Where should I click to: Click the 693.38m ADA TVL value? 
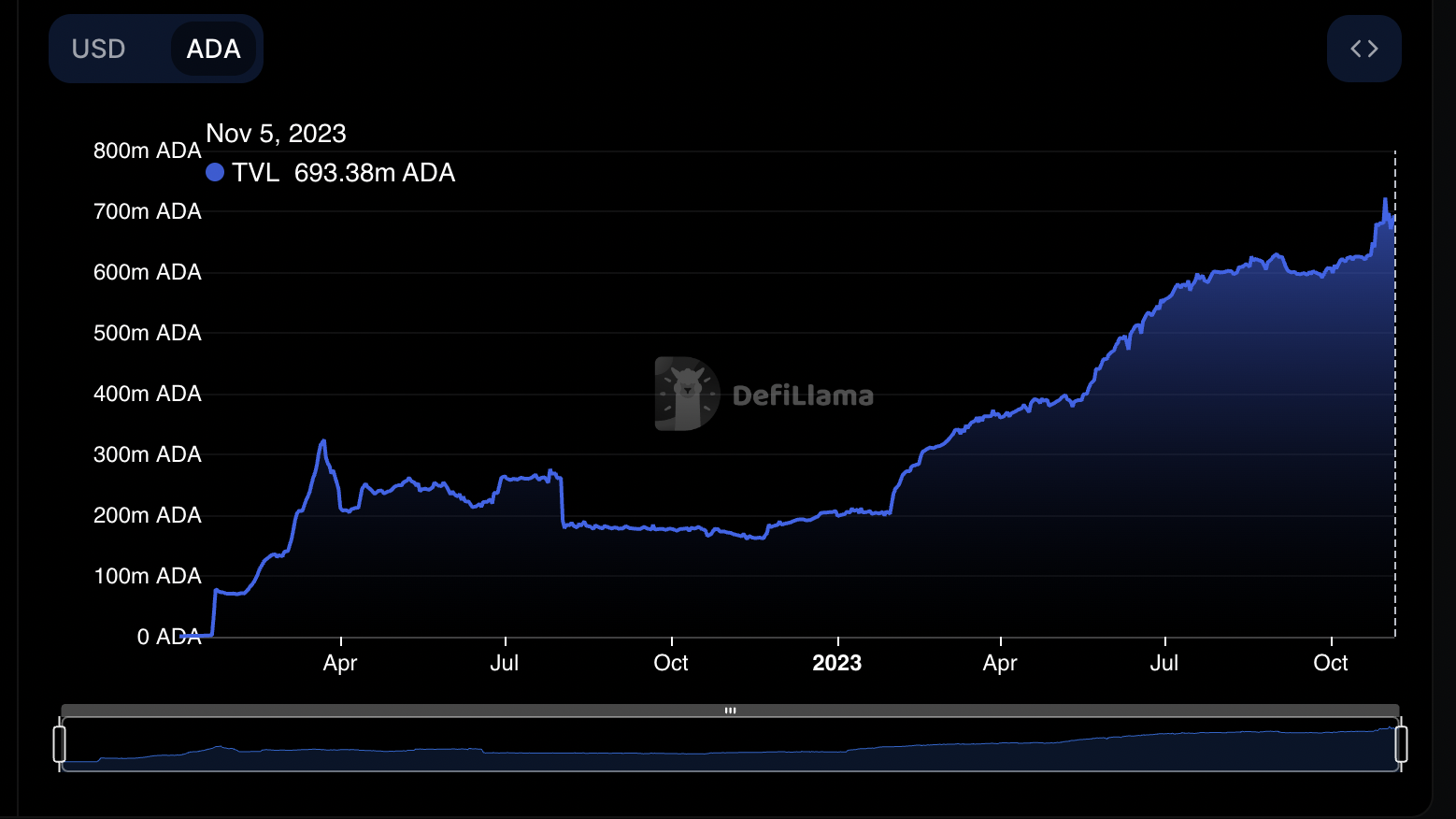point(374,173)
